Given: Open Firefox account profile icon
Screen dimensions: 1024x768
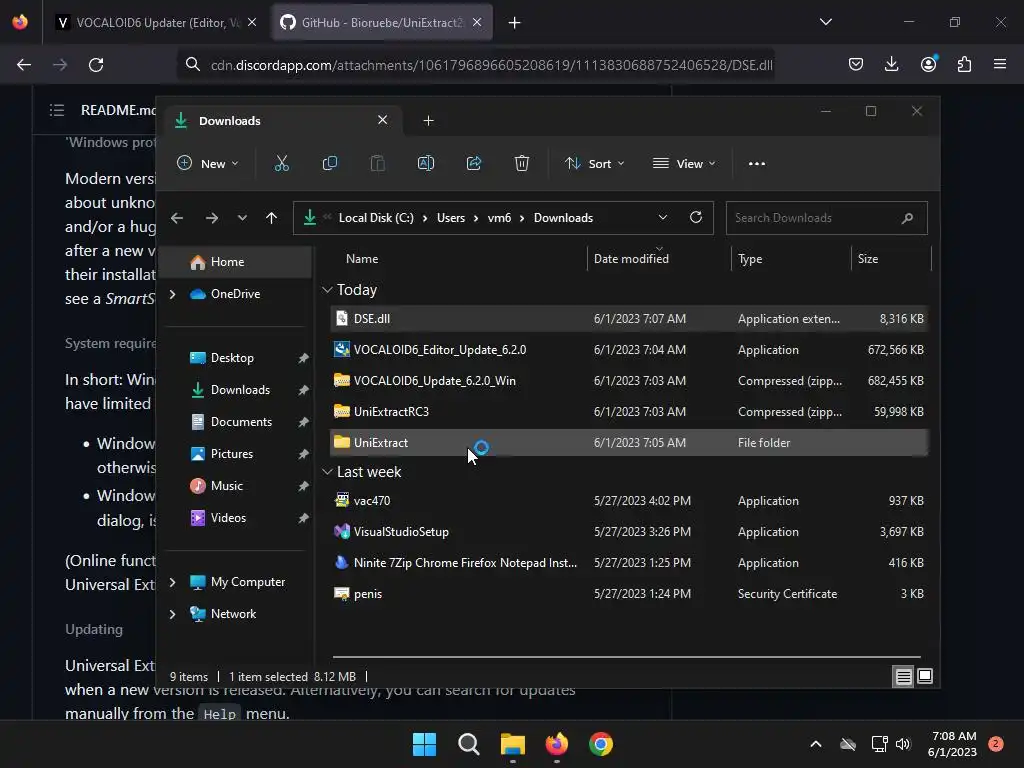Looking at the screenshot, I should pyautogui.click(x=929, y=63).
